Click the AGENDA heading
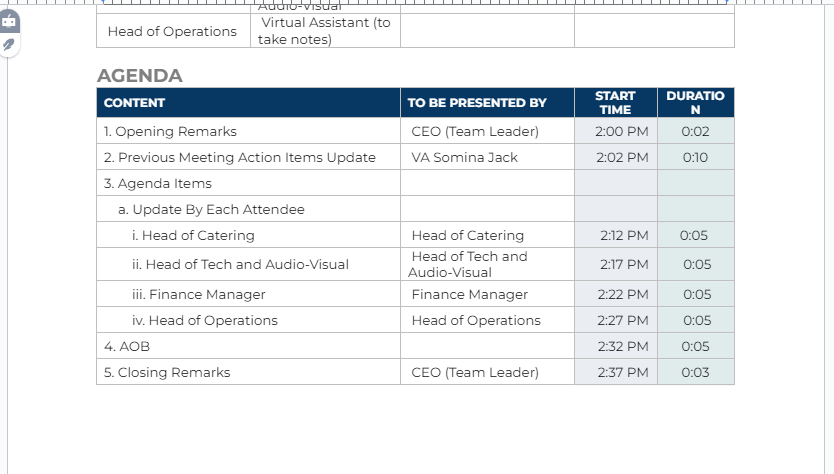 (x=140, y=76)
